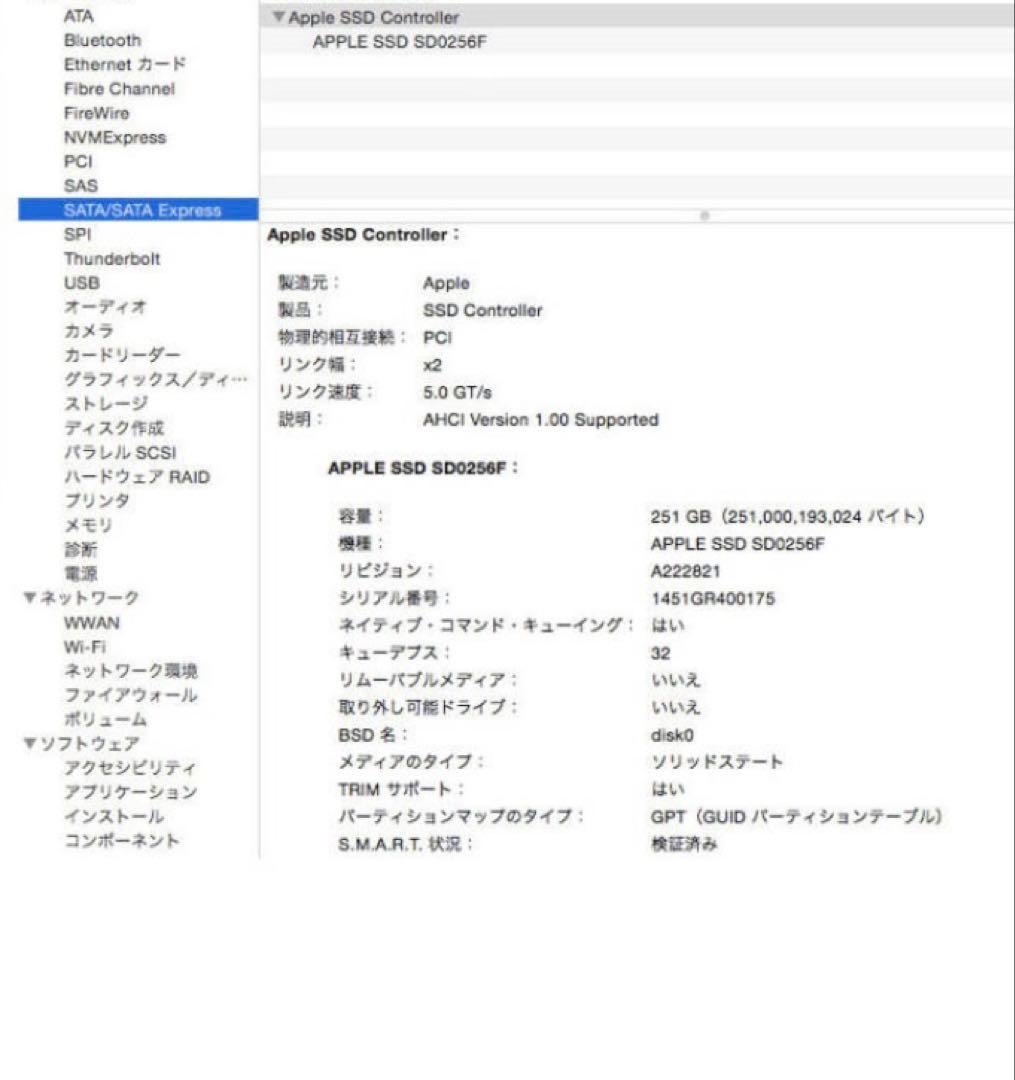Select Ethernet カード in the sidebar
Image resolution: width=1015 pixels, height=1080 pixels.
pyautogui.click(x=125, y=65)
